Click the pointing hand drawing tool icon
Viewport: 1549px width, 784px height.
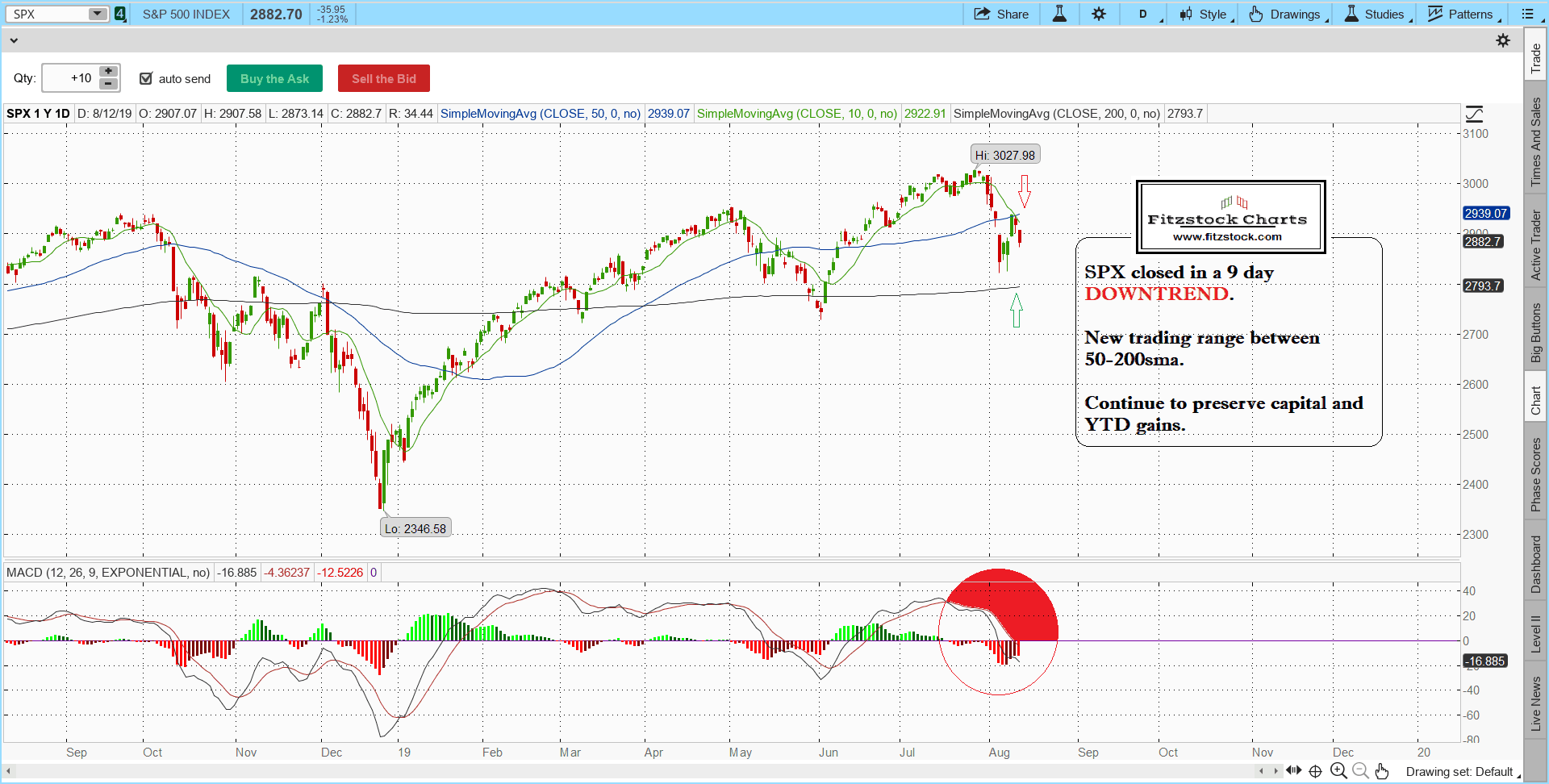1382,771
